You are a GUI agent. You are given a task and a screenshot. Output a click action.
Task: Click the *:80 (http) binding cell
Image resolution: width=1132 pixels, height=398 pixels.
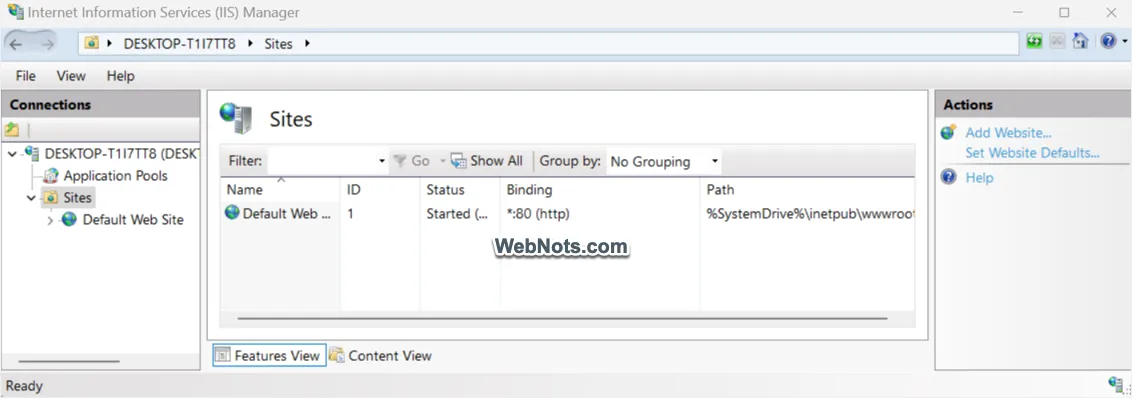[x=539, y=214]
